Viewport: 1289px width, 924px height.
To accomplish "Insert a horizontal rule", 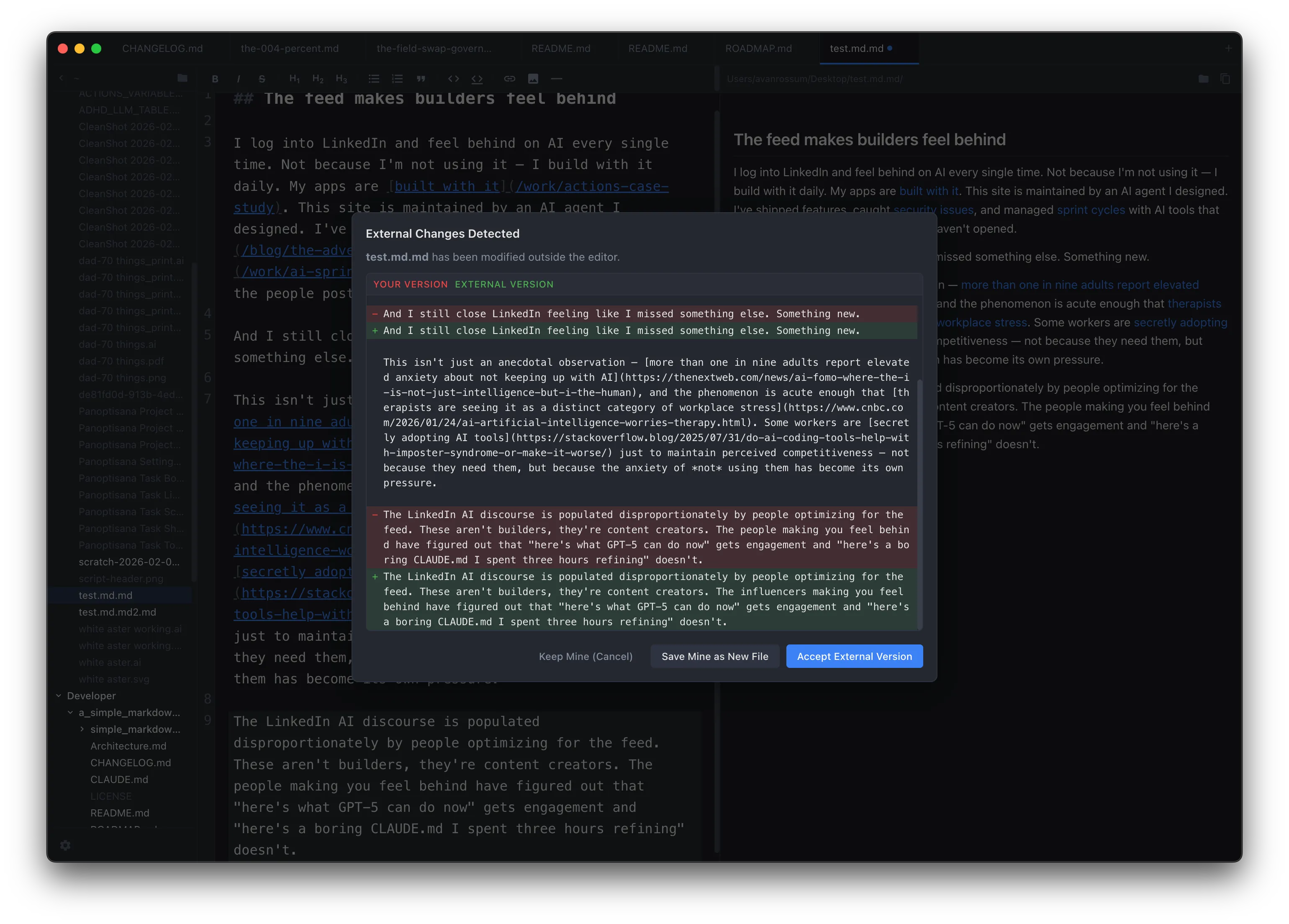I will click(x=557, y=79).
